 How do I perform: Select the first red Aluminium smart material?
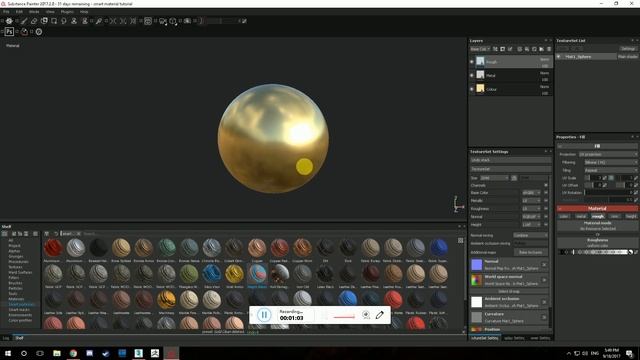click(53, 247)
